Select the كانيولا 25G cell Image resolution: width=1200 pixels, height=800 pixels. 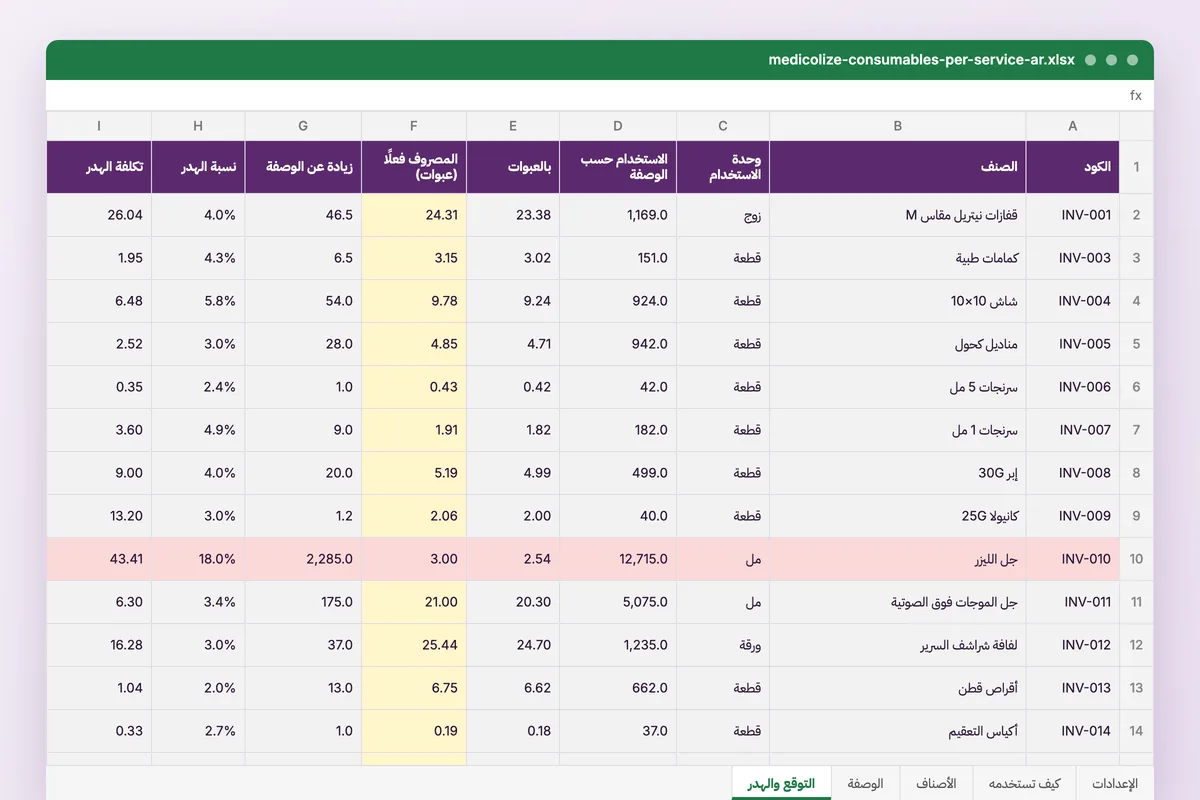[x=898, y=516]
